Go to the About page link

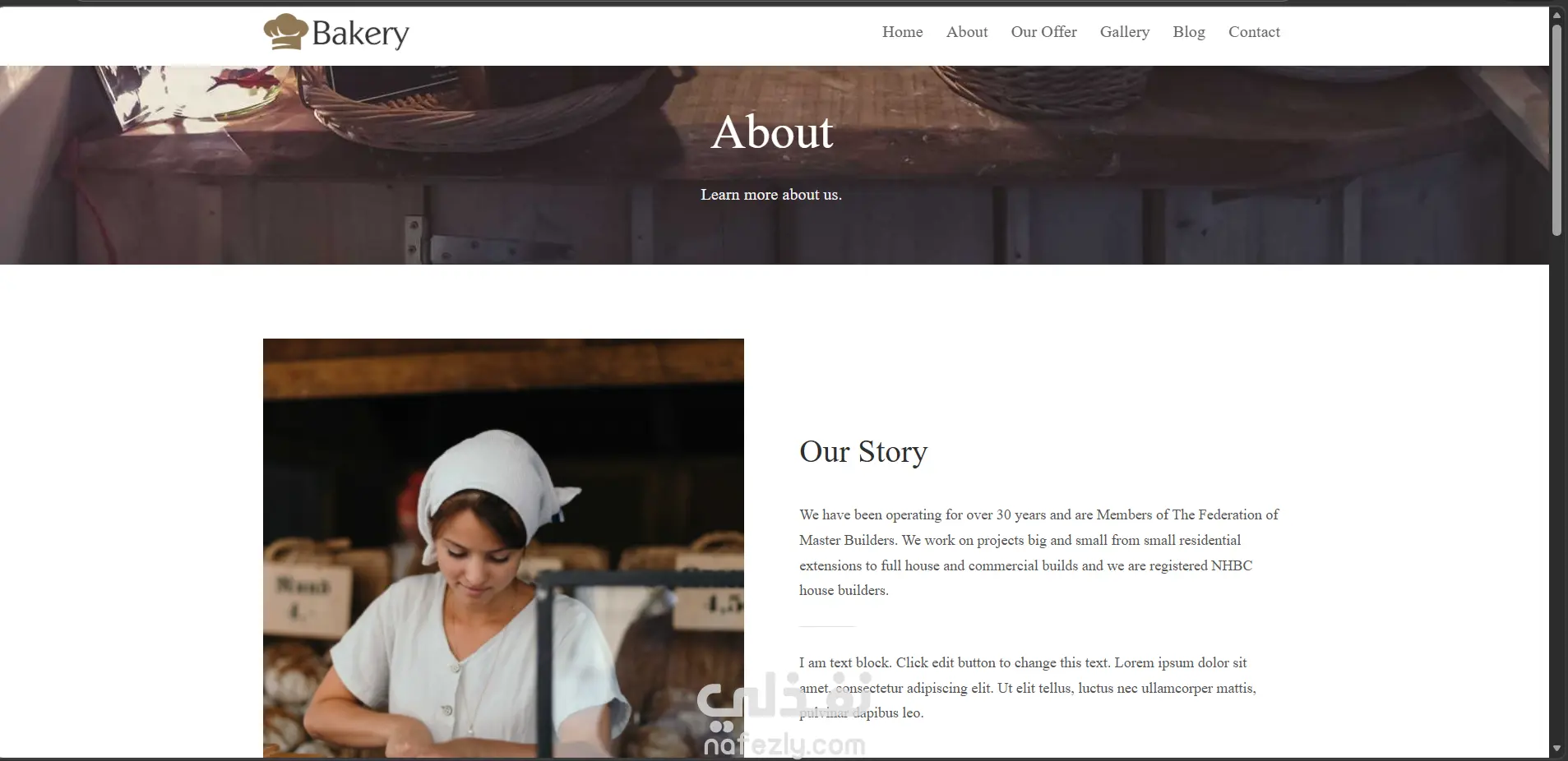[x=967, y=32]
